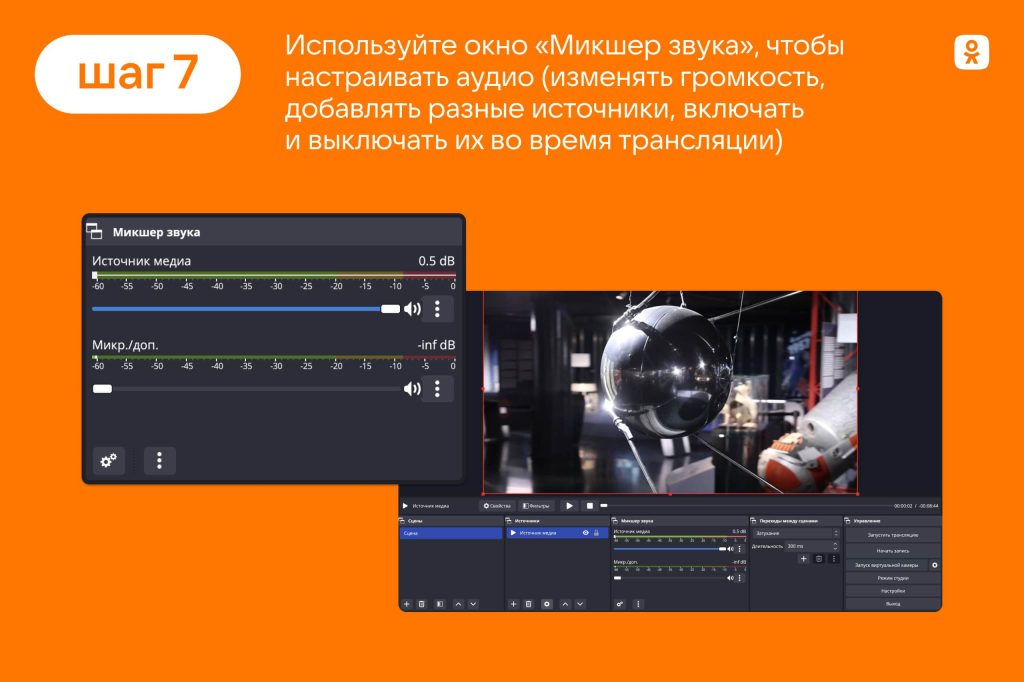Click the 00:00:02 / -00:08:44 timecode

pyautogui.click(x=916, y=506)
